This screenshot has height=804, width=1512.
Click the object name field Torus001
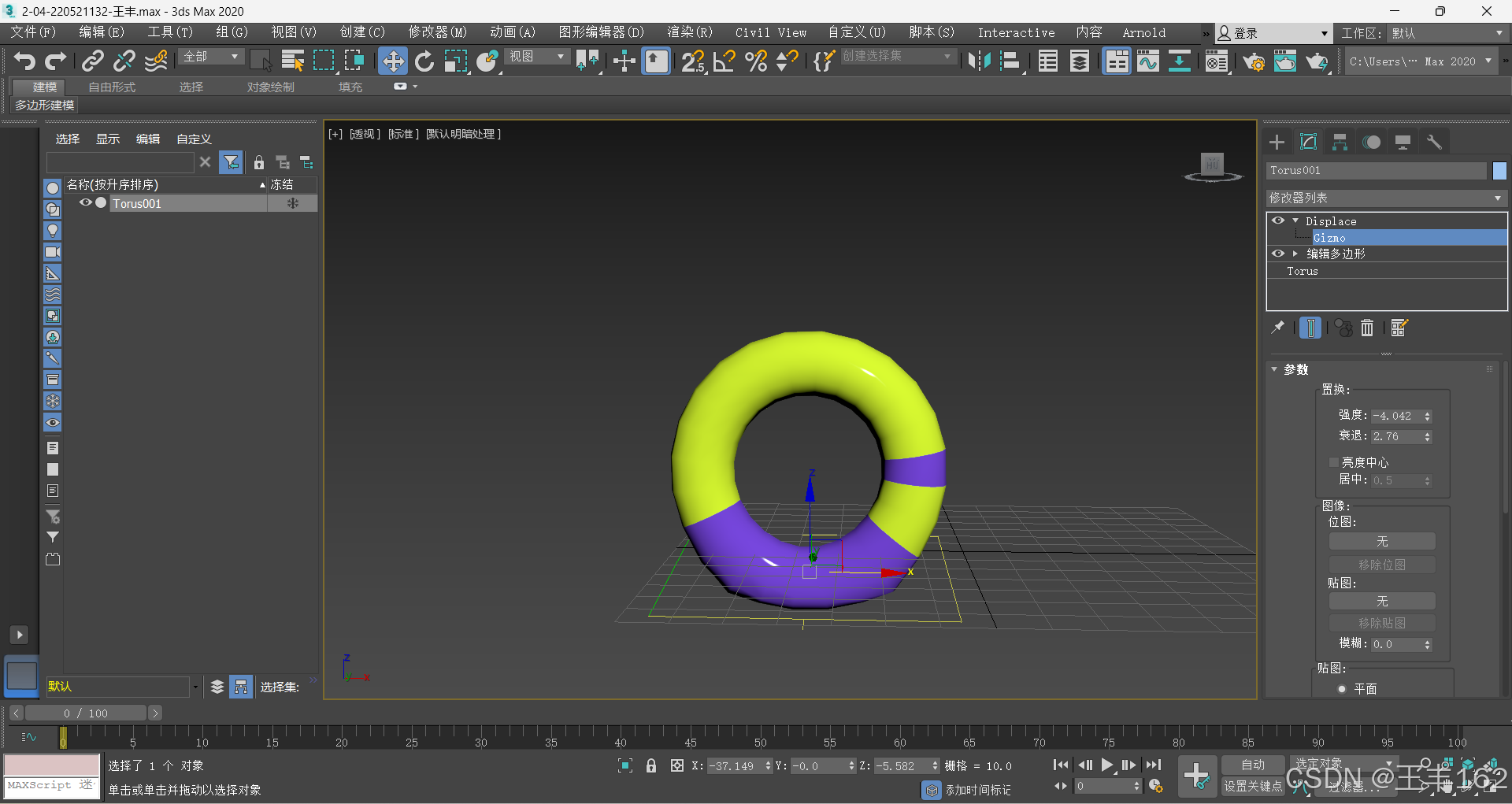pyautogui.click(x=1376, y=170)
